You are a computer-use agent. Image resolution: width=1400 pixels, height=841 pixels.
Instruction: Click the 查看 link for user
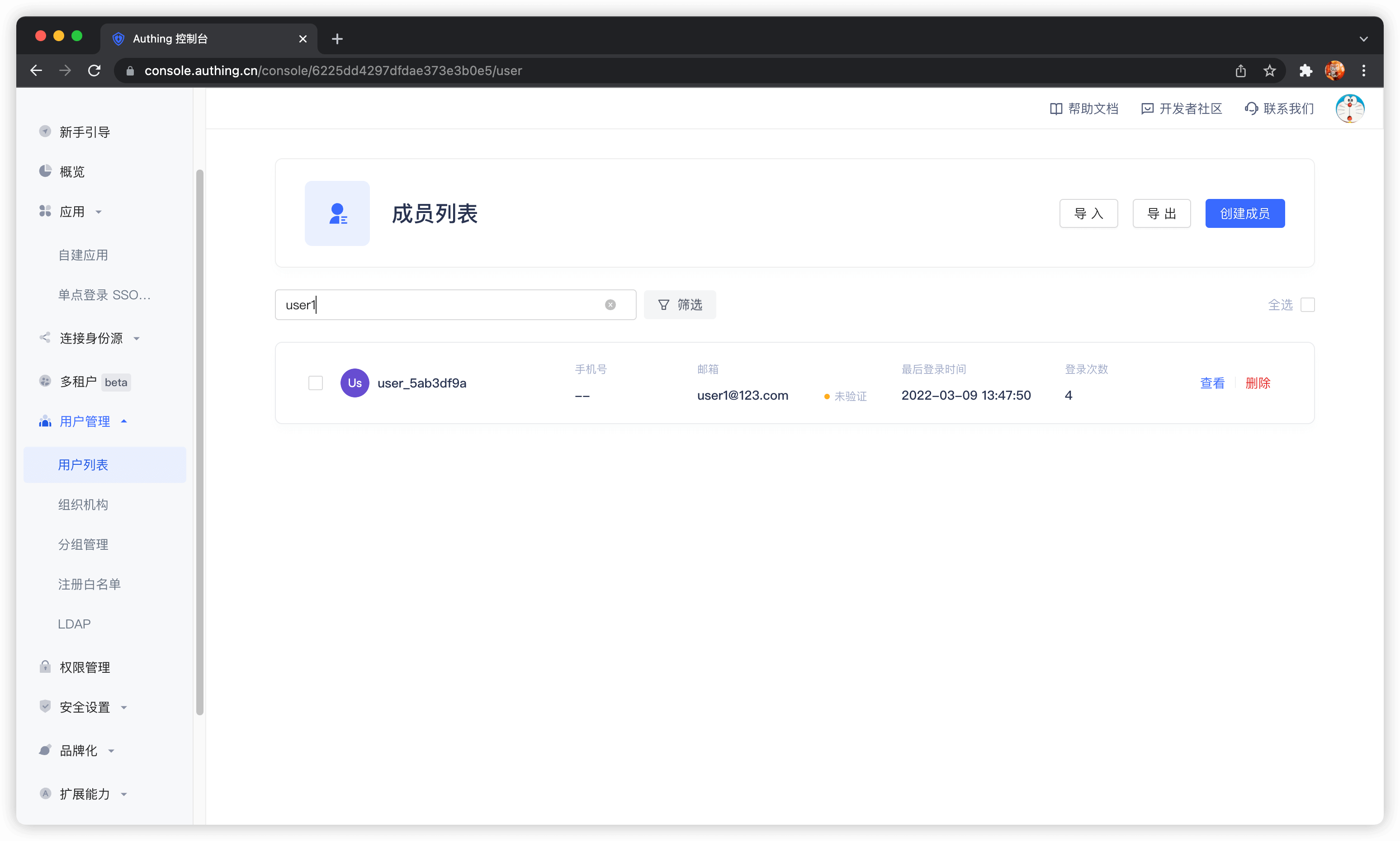[x=1212, y=383]
